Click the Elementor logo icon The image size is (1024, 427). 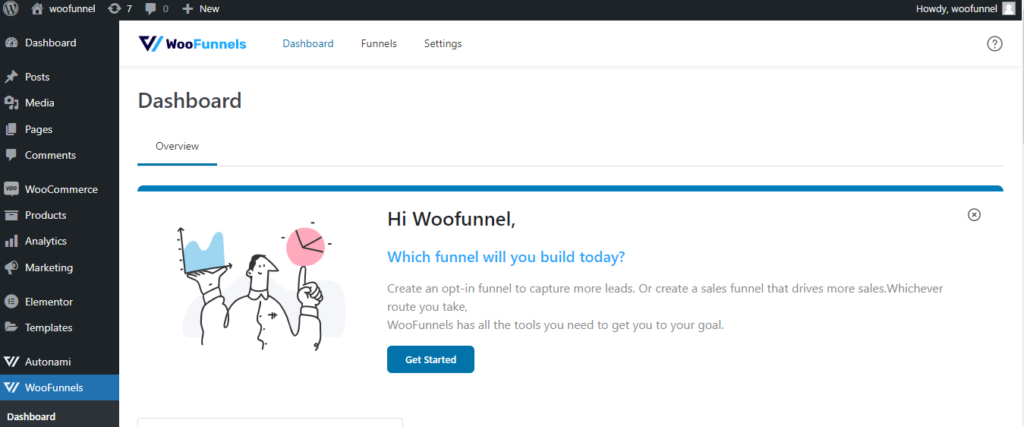[11, 302]
